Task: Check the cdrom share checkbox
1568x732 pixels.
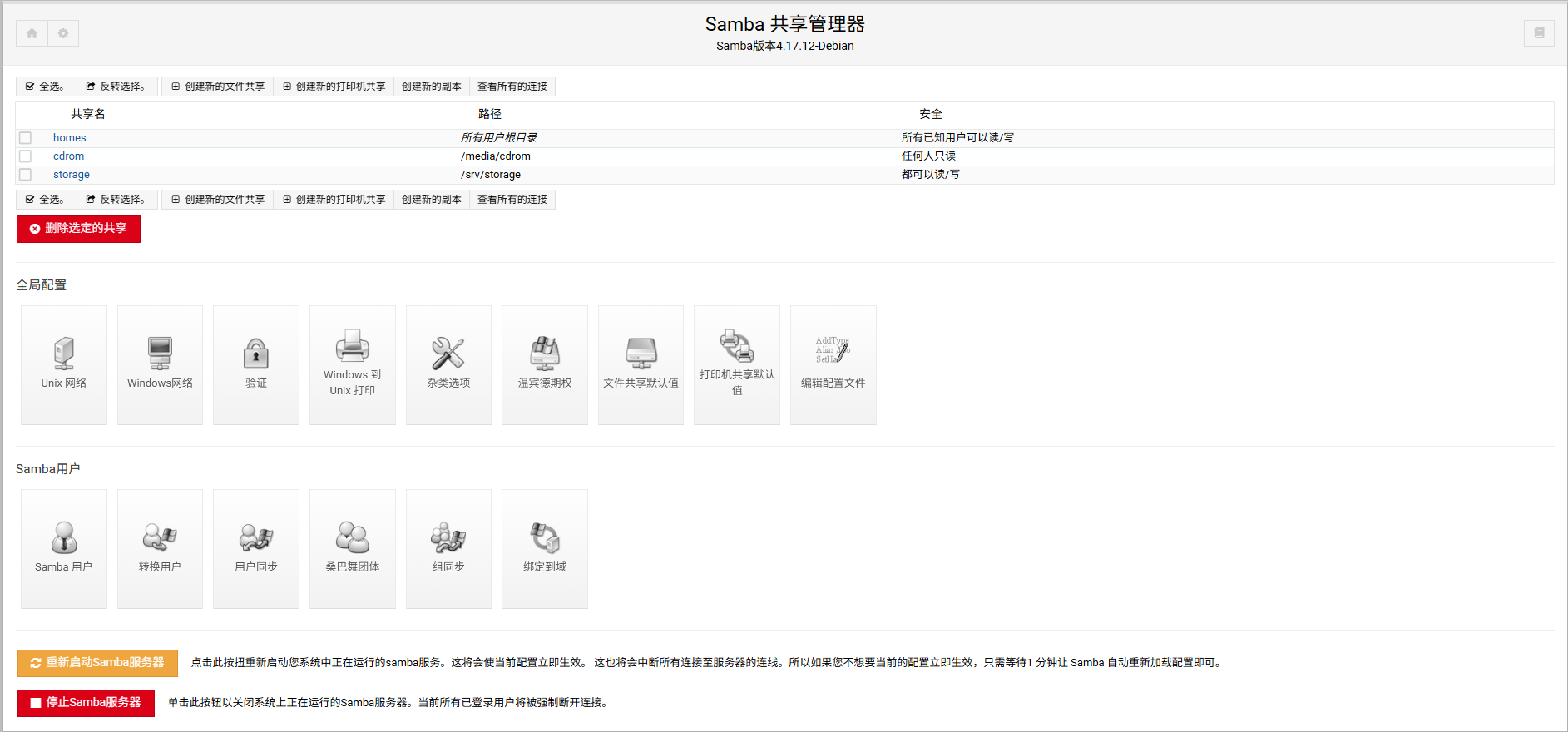Action: pos(25,156)
